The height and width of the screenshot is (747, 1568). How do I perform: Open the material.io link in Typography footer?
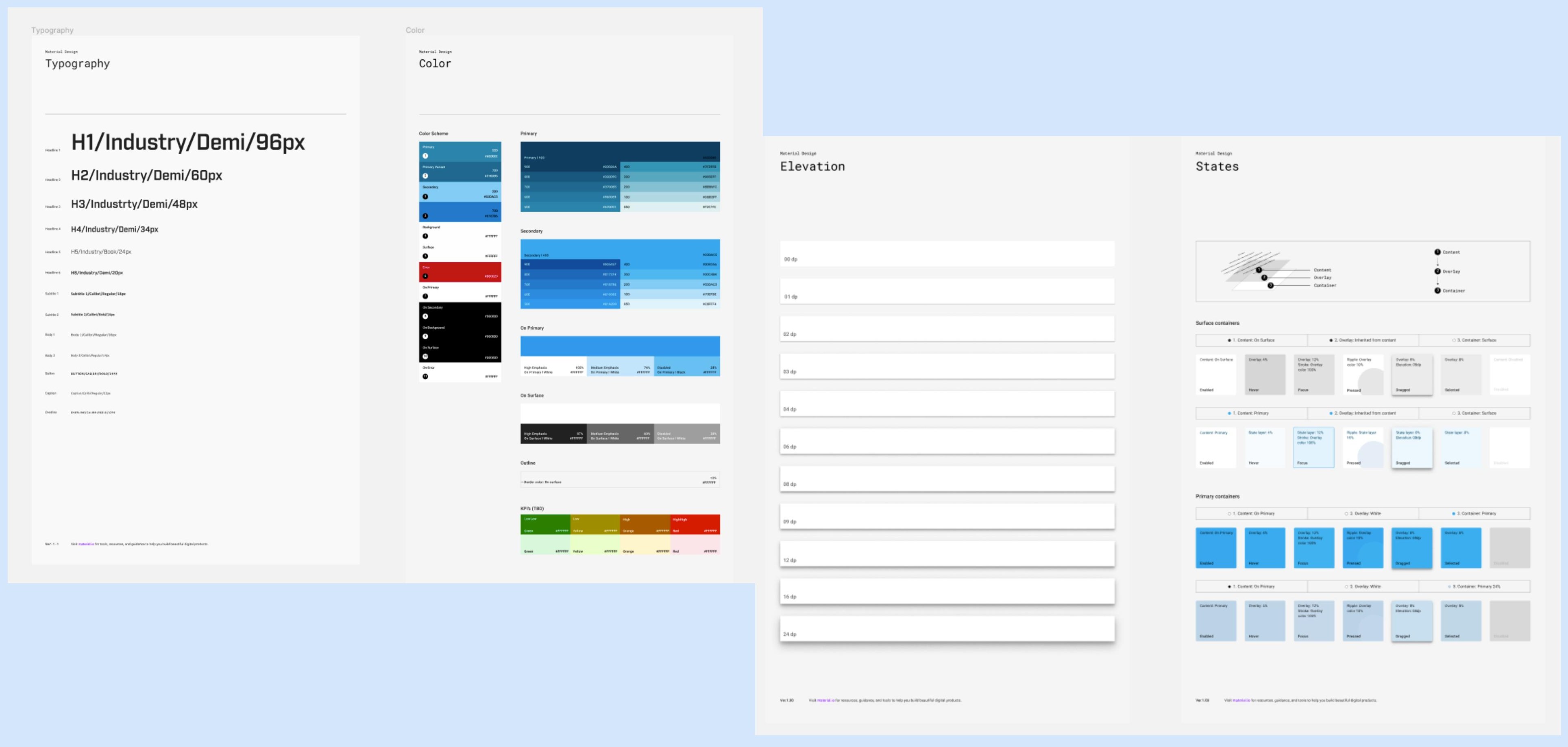point(87,544)
